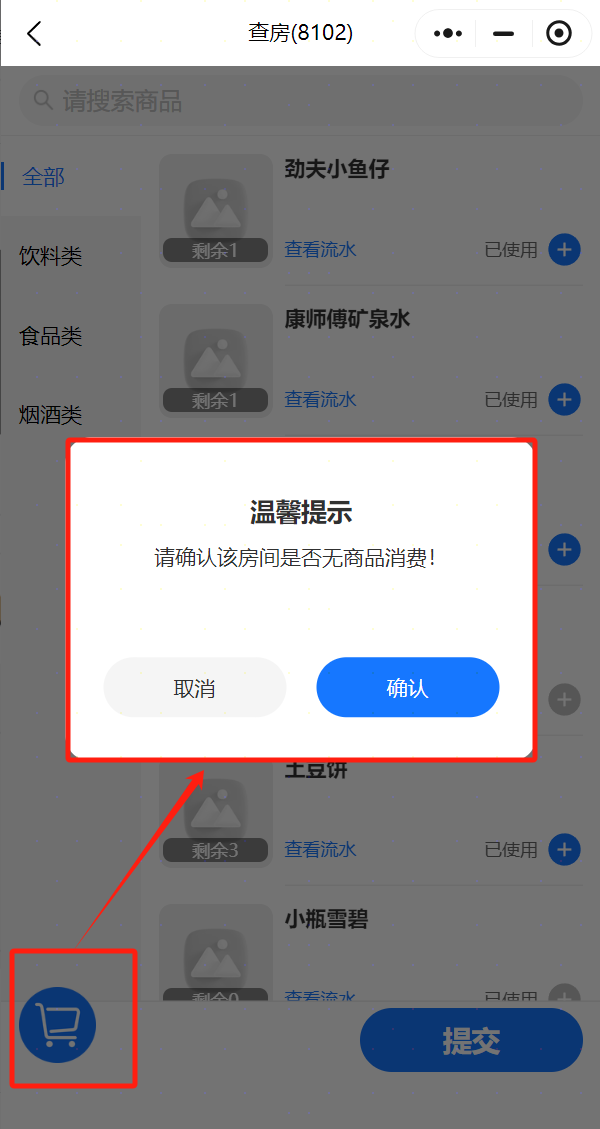
Task: Focus the 请搜索商品 search field
Action: [300, 101]
